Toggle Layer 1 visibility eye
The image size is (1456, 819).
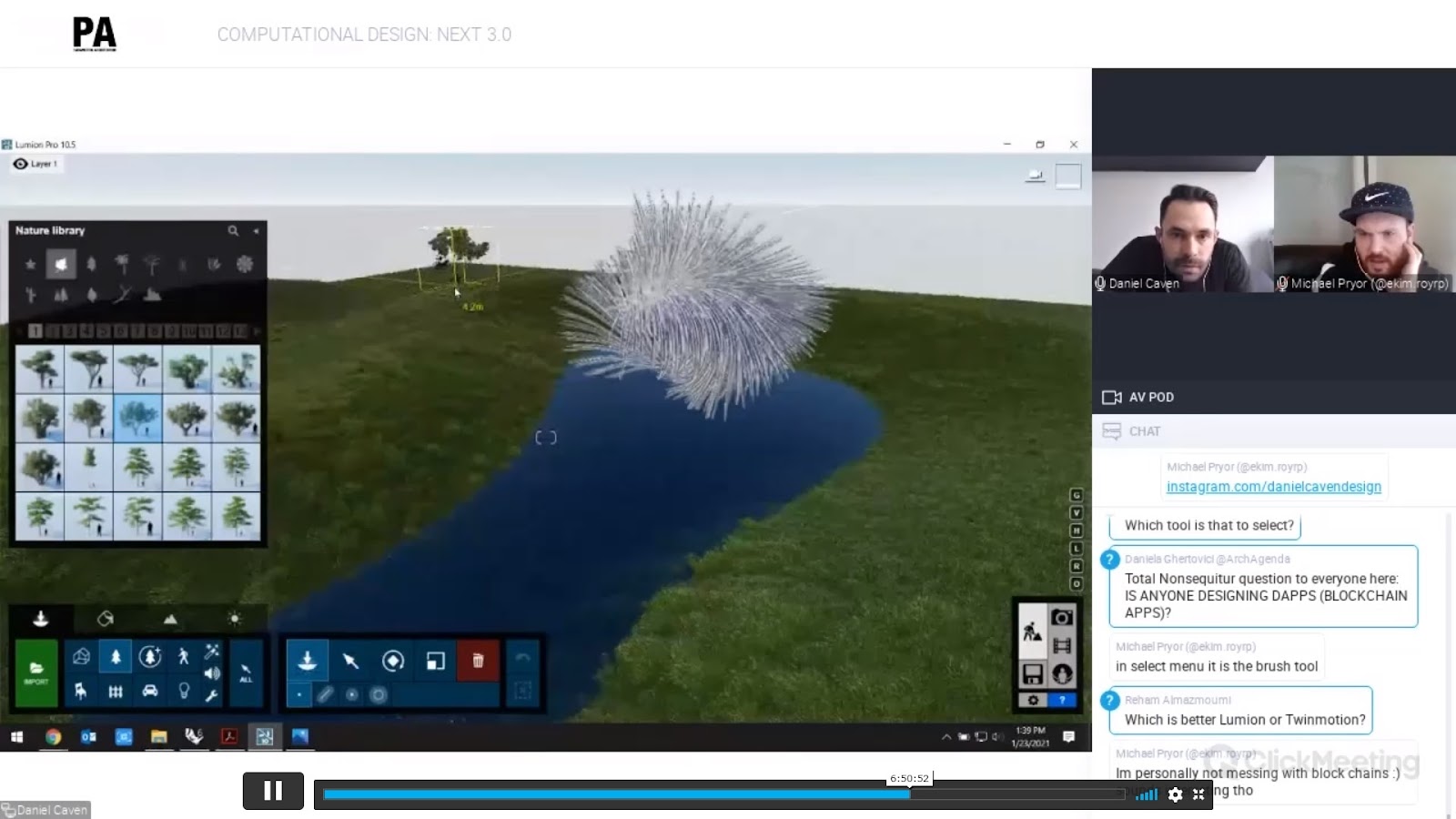tap(21, 164)
